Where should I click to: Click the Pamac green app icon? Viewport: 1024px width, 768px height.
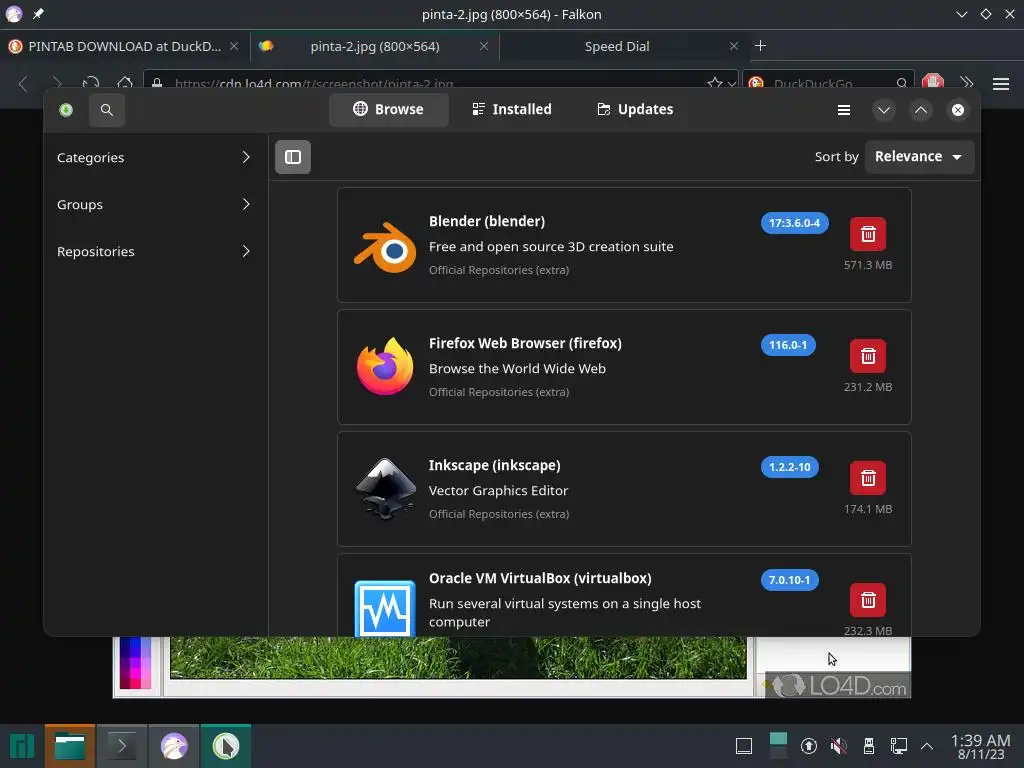coord(66,110)
